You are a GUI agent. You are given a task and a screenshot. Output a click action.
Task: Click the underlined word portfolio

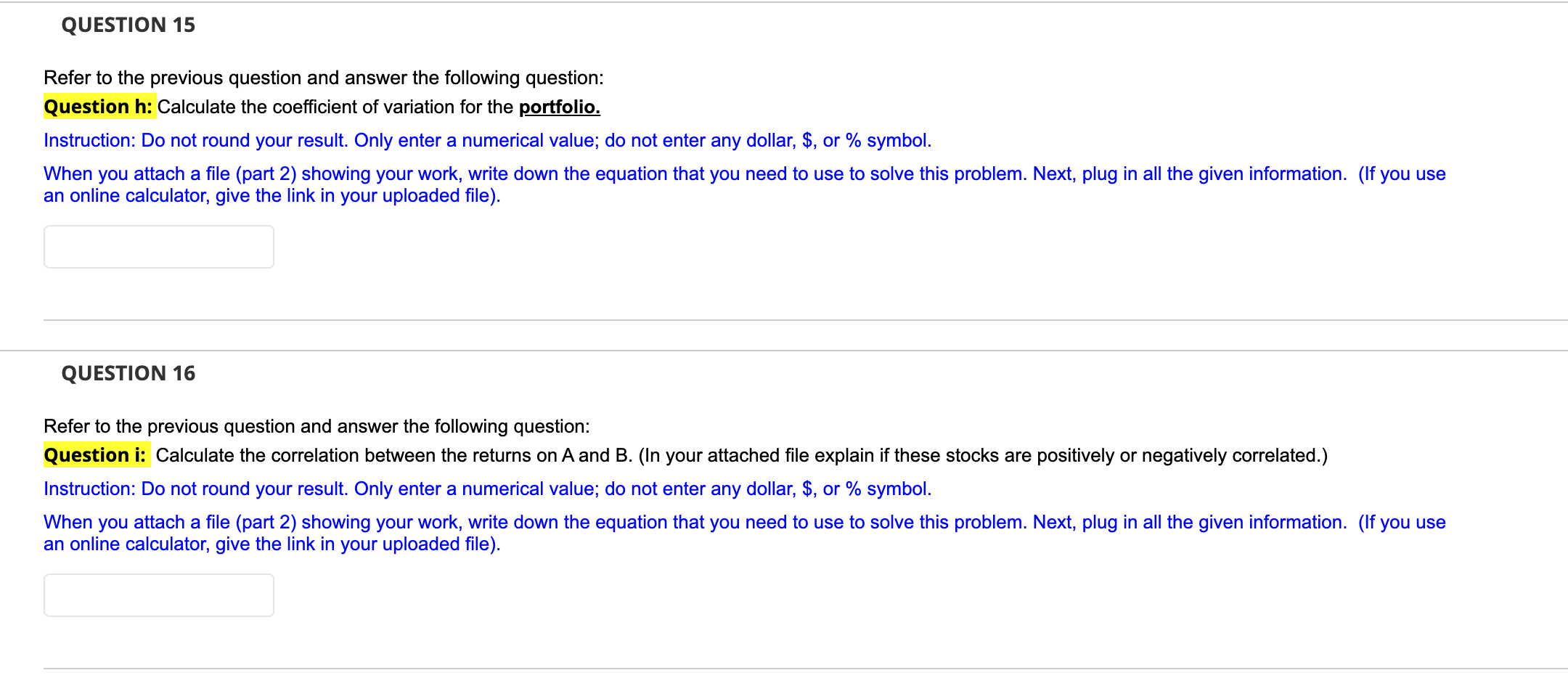[x=559, y=107]
